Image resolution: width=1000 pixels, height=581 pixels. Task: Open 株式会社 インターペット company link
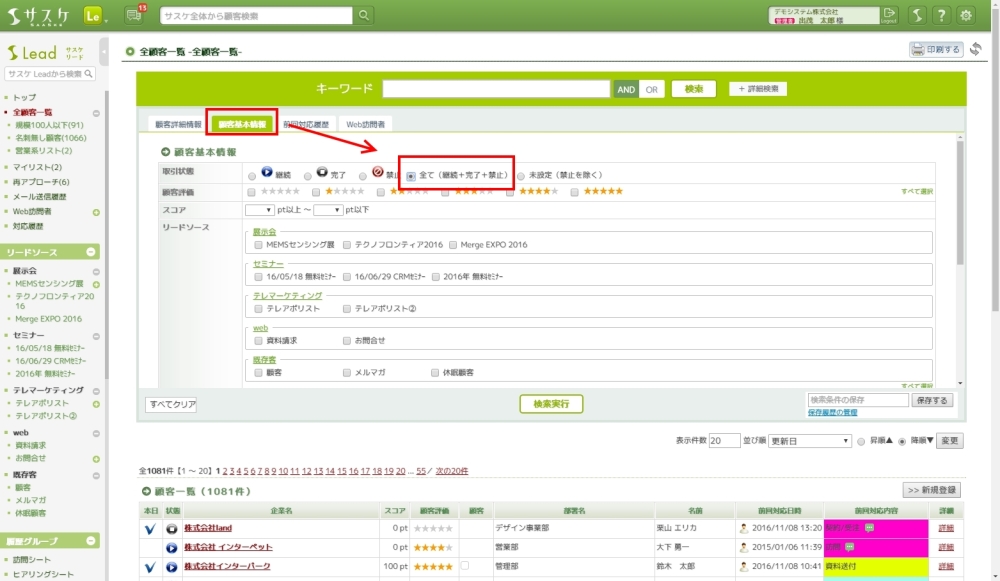228,547
